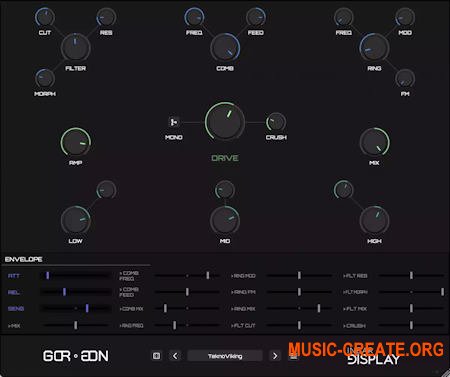This screenshot has height=377, width=450.
Task: Move the >FLT RES modulation slider
Action: point(412,275)
